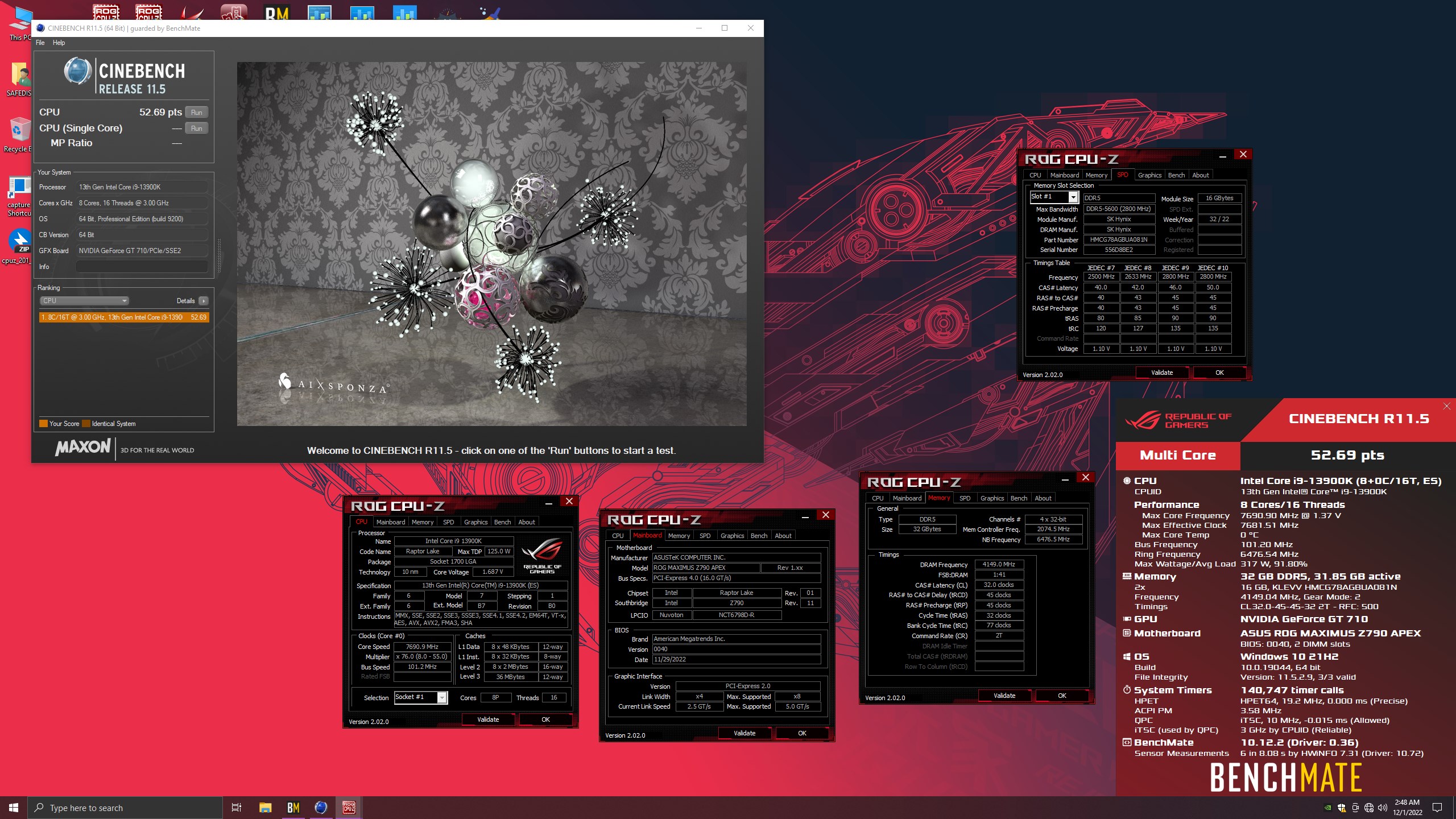Click the Details arrow in Ranking
The height and width of the screenshot is (819, 1456).
click(204, 301)
